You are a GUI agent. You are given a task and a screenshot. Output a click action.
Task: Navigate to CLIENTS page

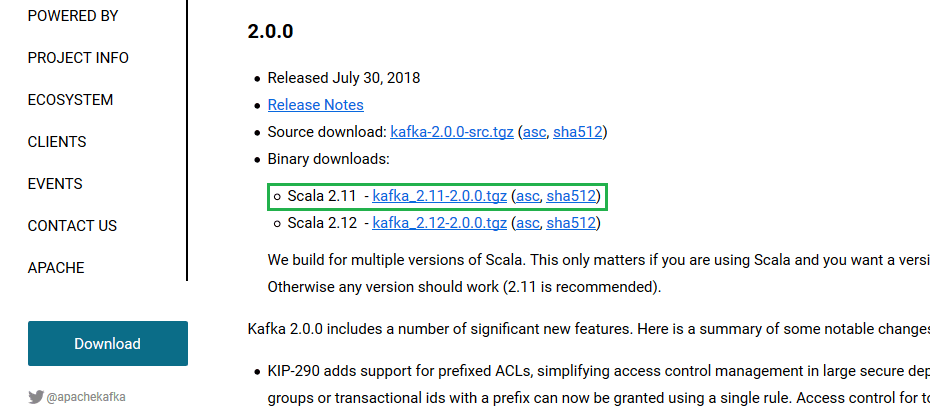(57, 142)
